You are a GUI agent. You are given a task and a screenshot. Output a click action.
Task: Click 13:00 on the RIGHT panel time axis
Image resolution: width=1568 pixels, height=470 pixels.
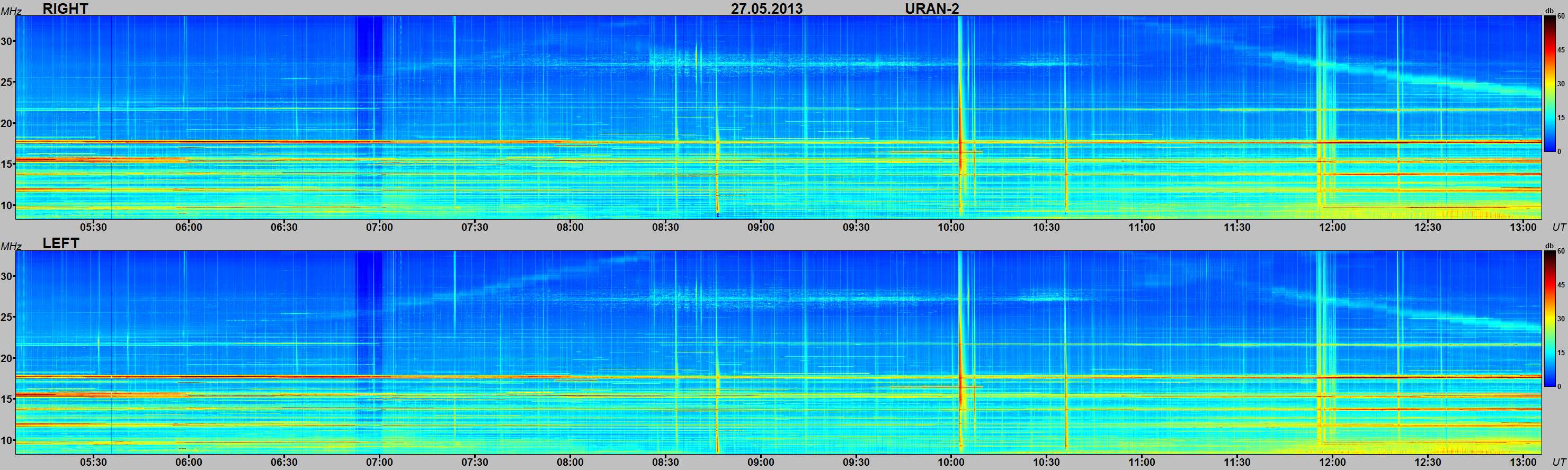(1523, 228)
